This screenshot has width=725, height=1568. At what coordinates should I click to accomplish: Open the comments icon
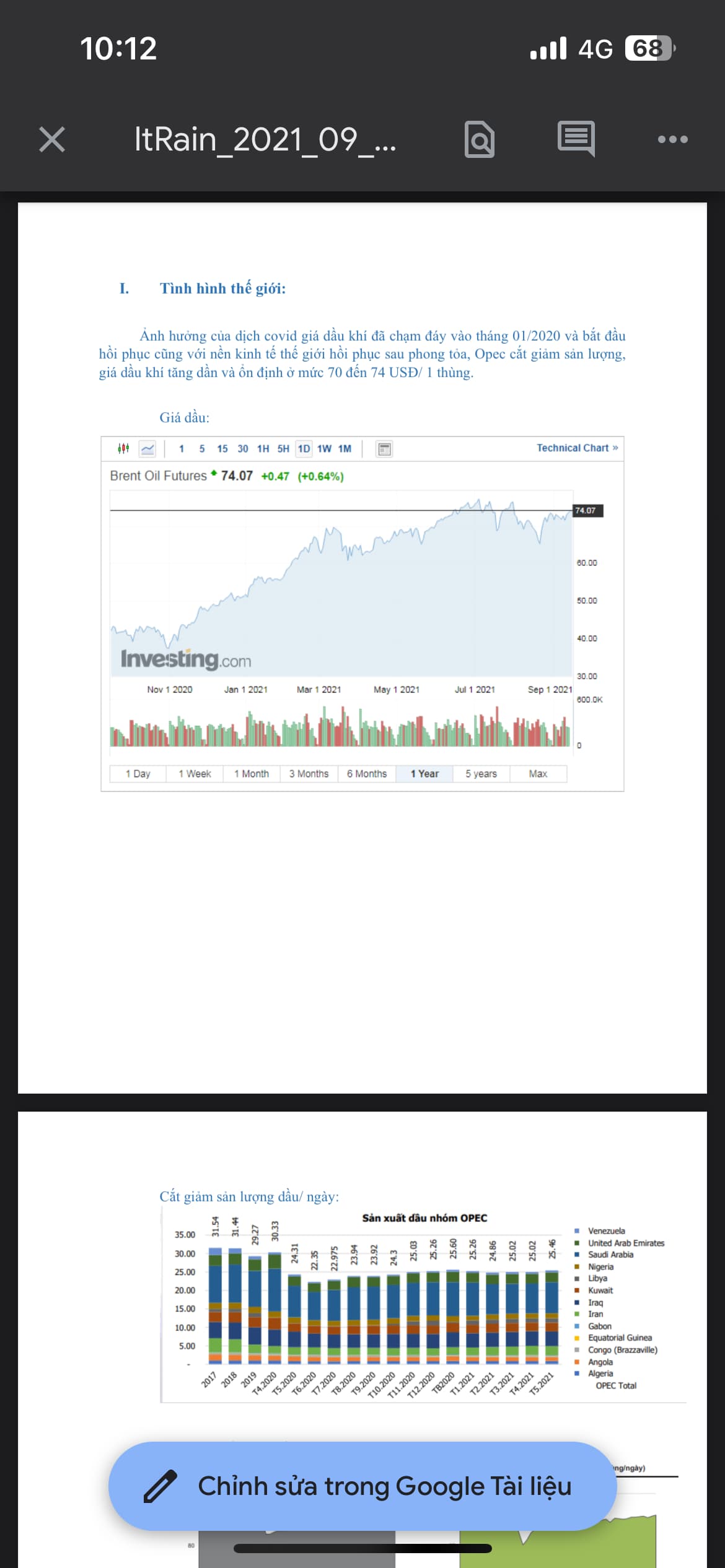(576, 139)
